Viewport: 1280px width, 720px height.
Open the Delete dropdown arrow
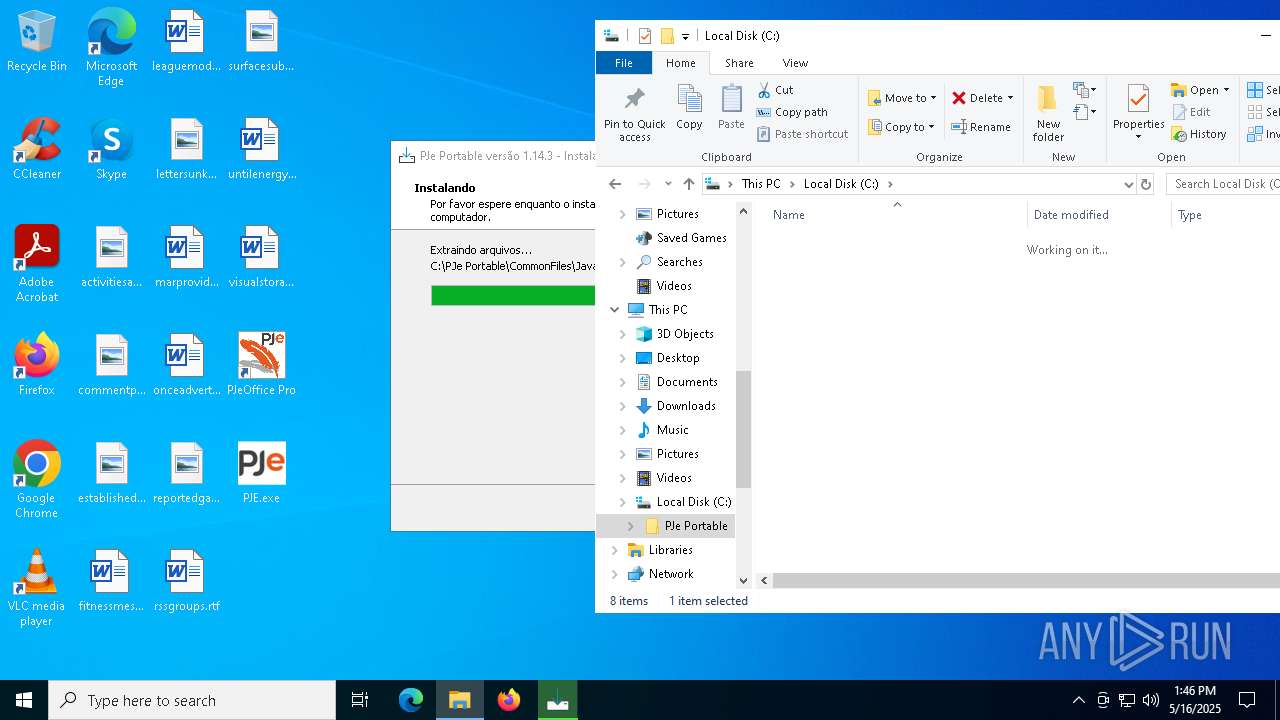(x=1010, y=98)
